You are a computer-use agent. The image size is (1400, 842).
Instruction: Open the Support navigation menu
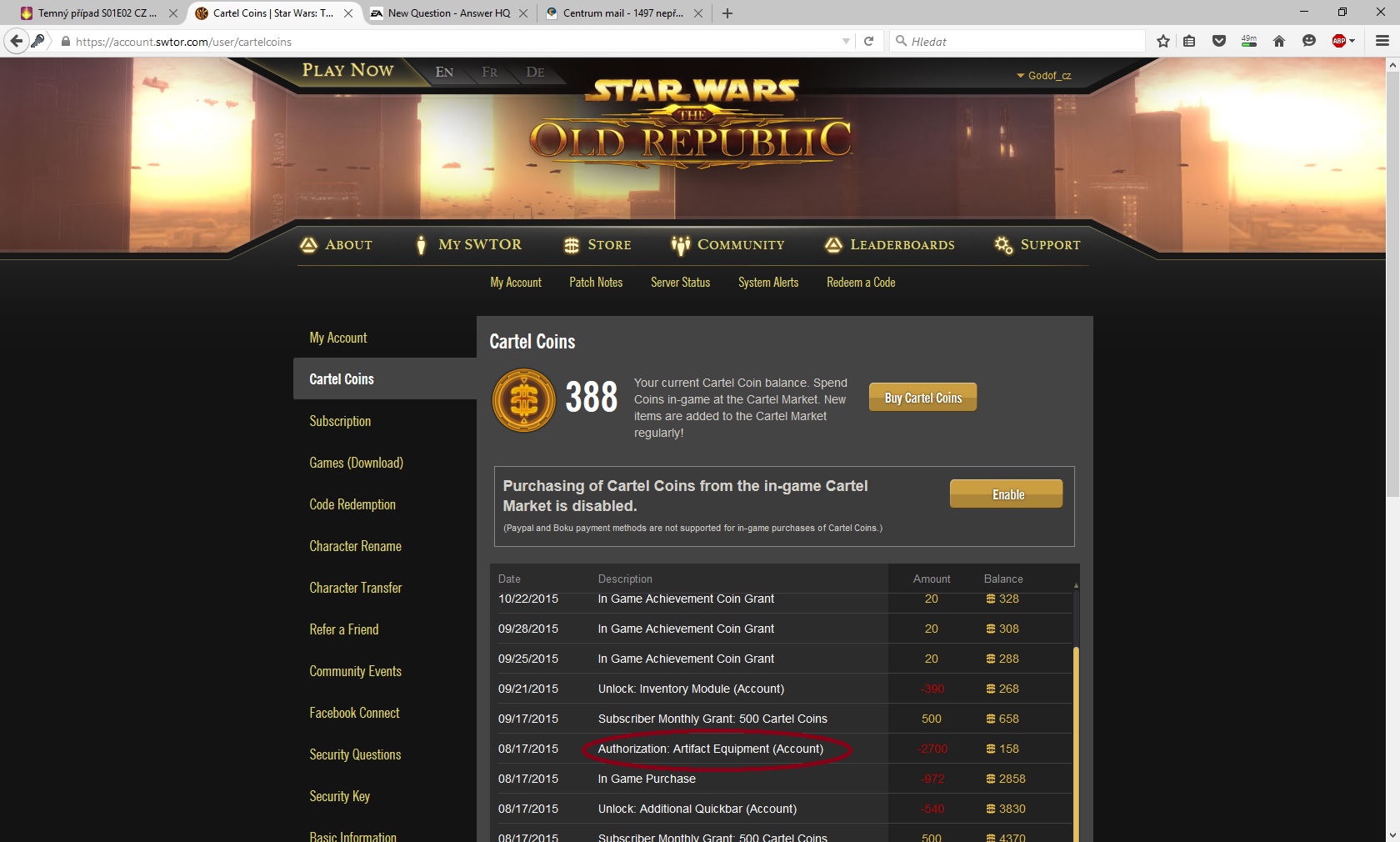1037,244
